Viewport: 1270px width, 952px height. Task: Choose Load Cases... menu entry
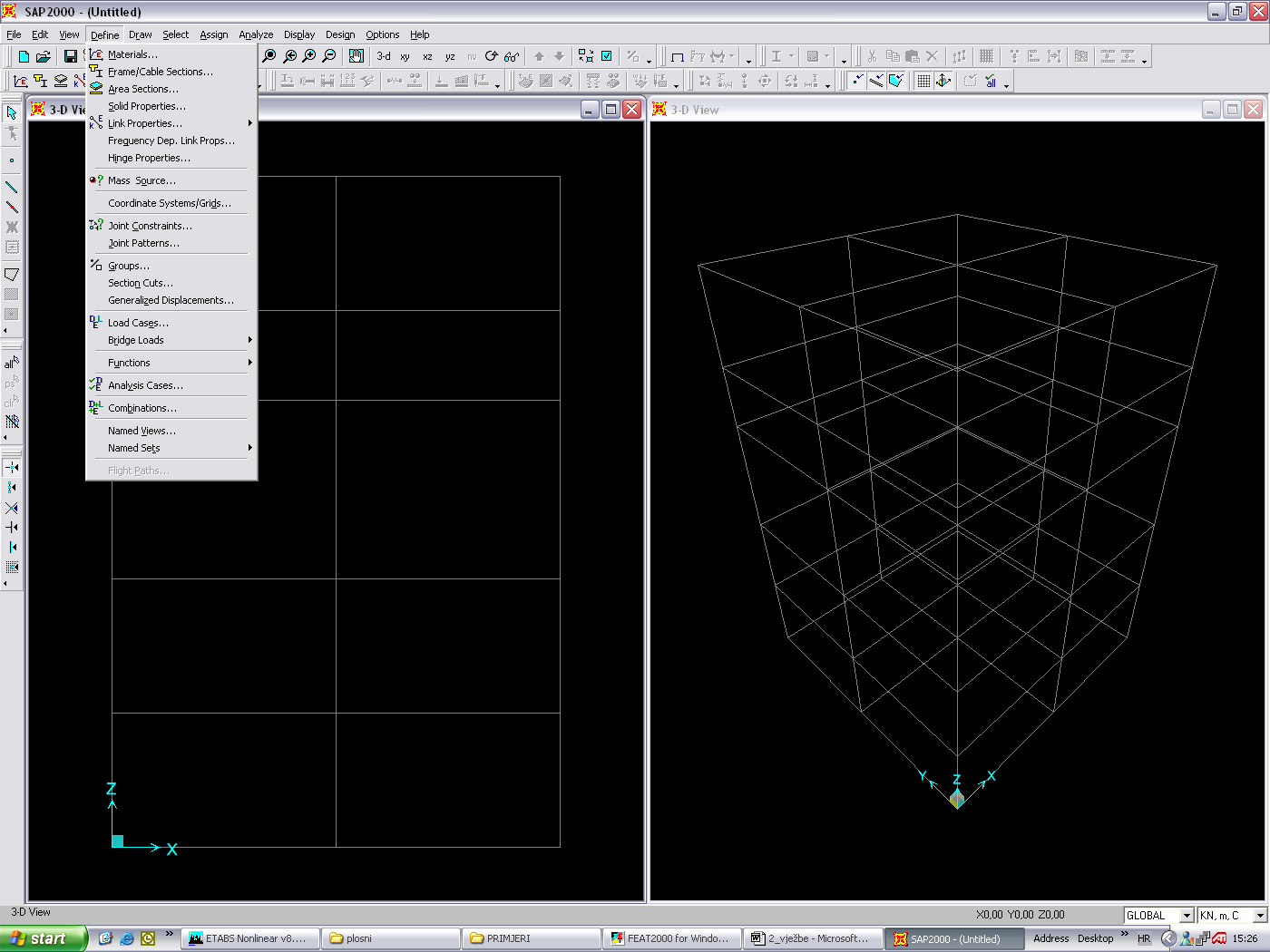pyautogui.click(x=171, y=323)
